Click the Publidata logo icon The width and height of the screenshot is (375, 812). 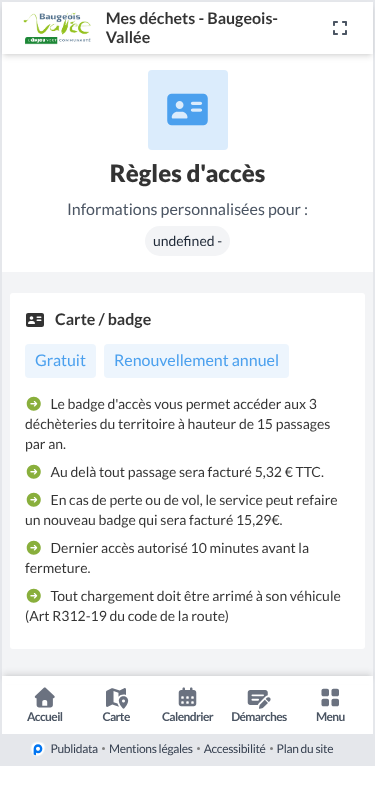tap(38, 749)
